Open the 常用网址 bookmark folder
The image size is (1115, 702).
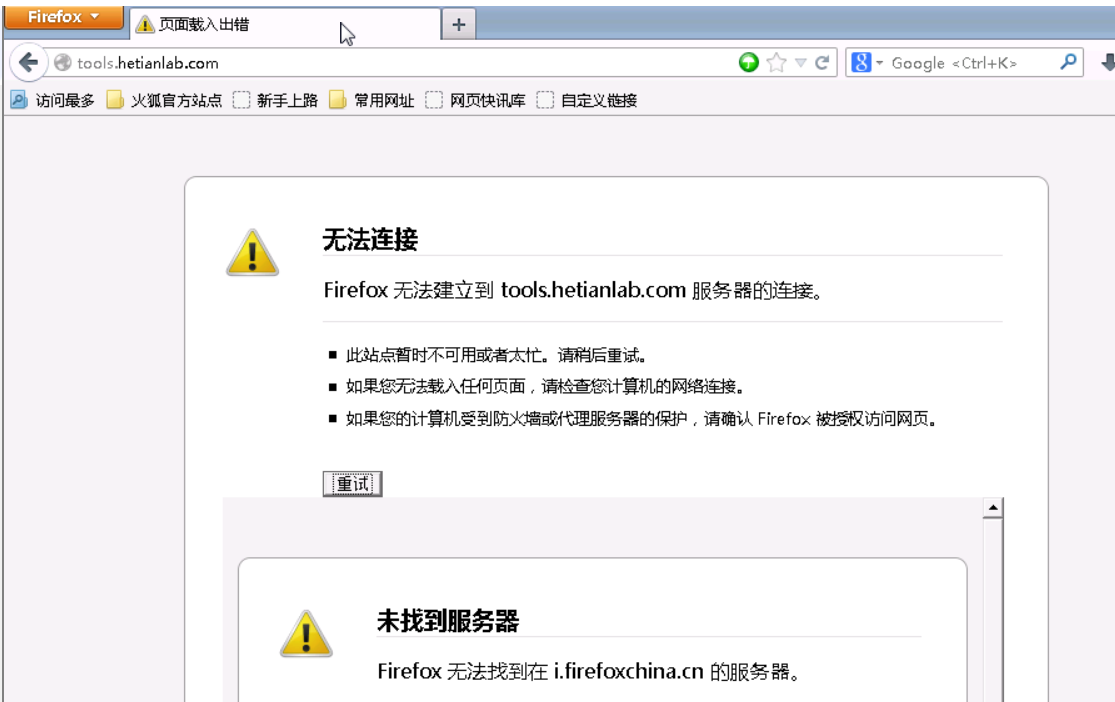pyautogui.click(x=372, y=100)
